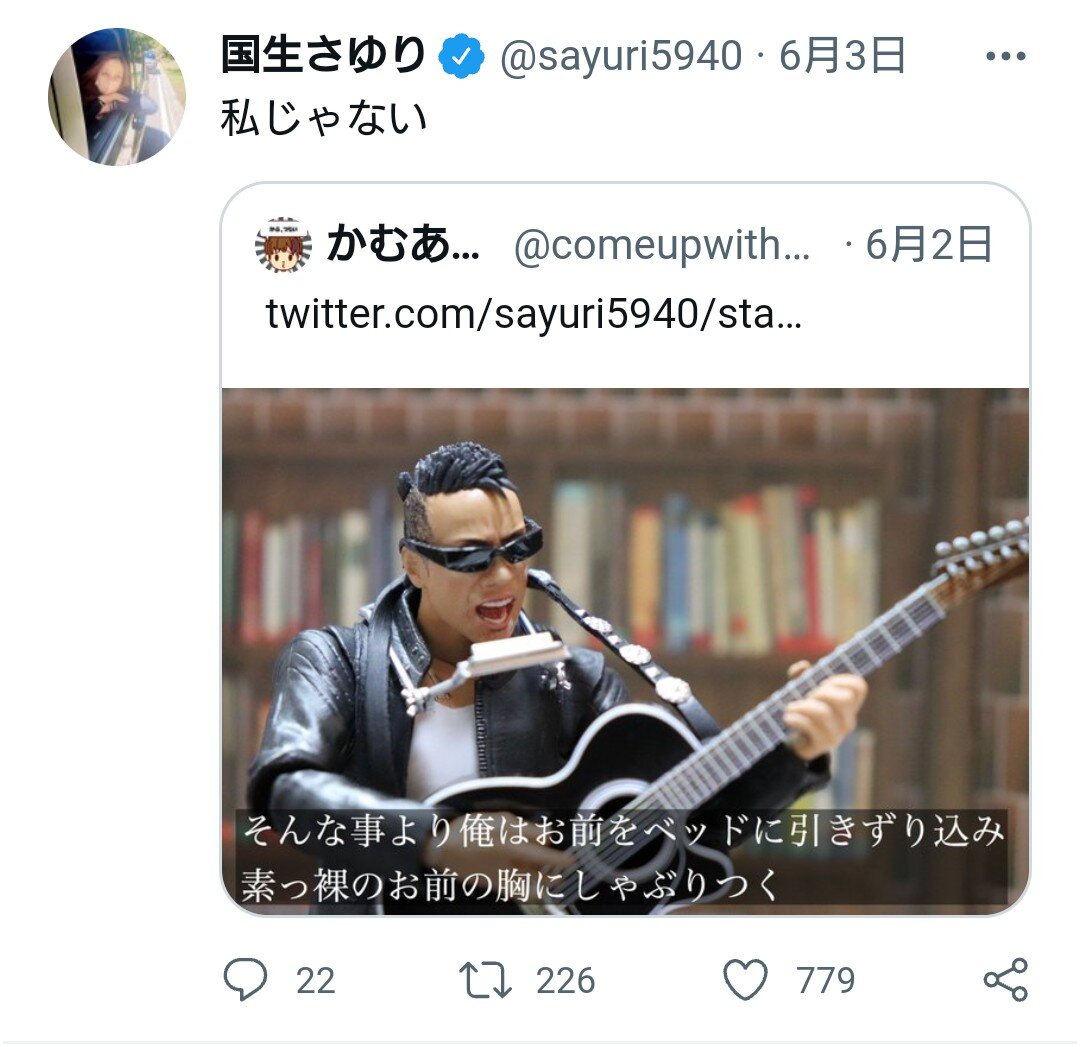Screen dimensions: 1080x1047
Task: Open 国生さゆり profile picture
Action: (x=117, y=96)
